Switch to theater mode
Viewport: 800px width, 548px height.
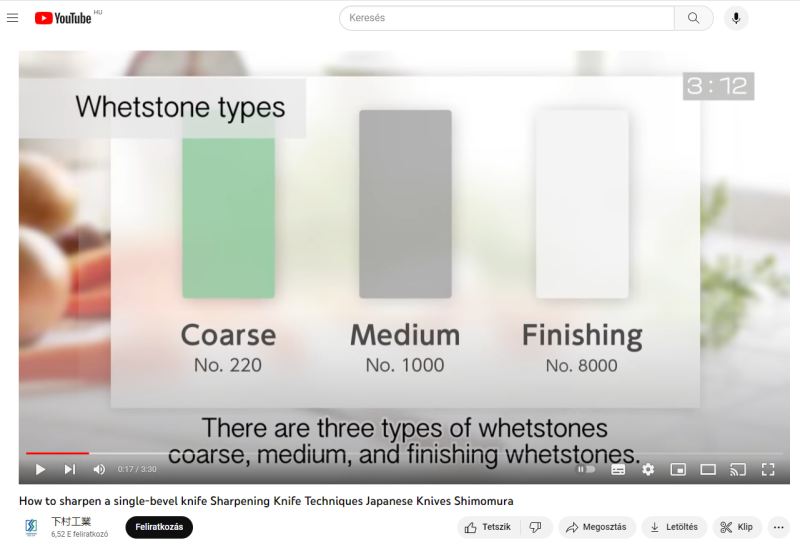pyautogui.click(x=708, y=469)
